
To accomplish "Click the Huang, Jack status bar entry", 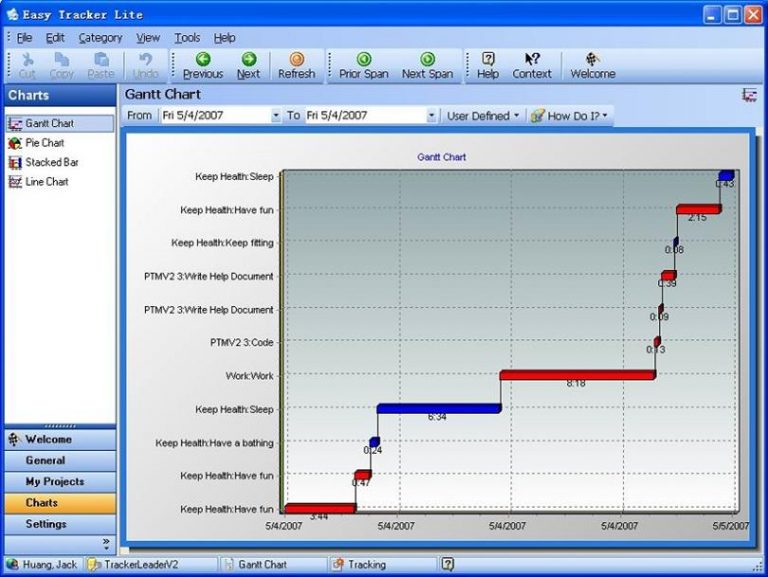I will pos(42,564).
